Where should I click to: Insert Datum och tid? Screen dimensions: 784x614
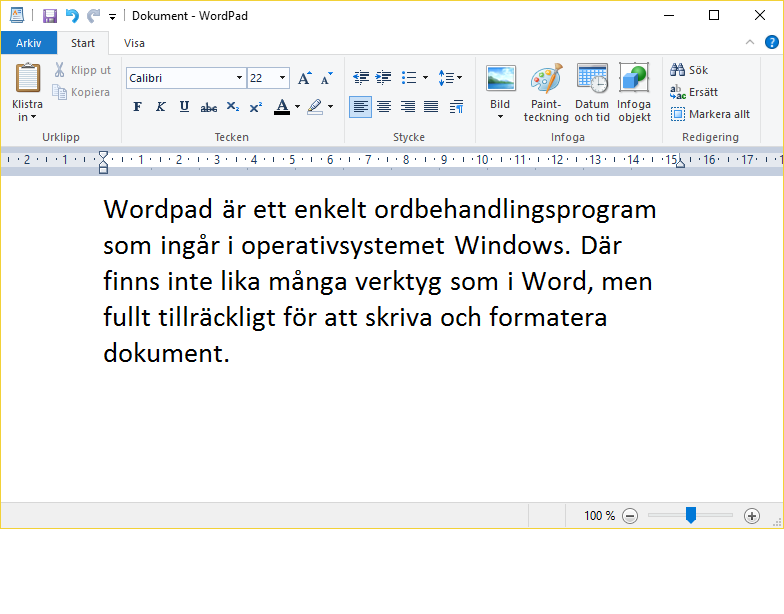coord(592,93)
